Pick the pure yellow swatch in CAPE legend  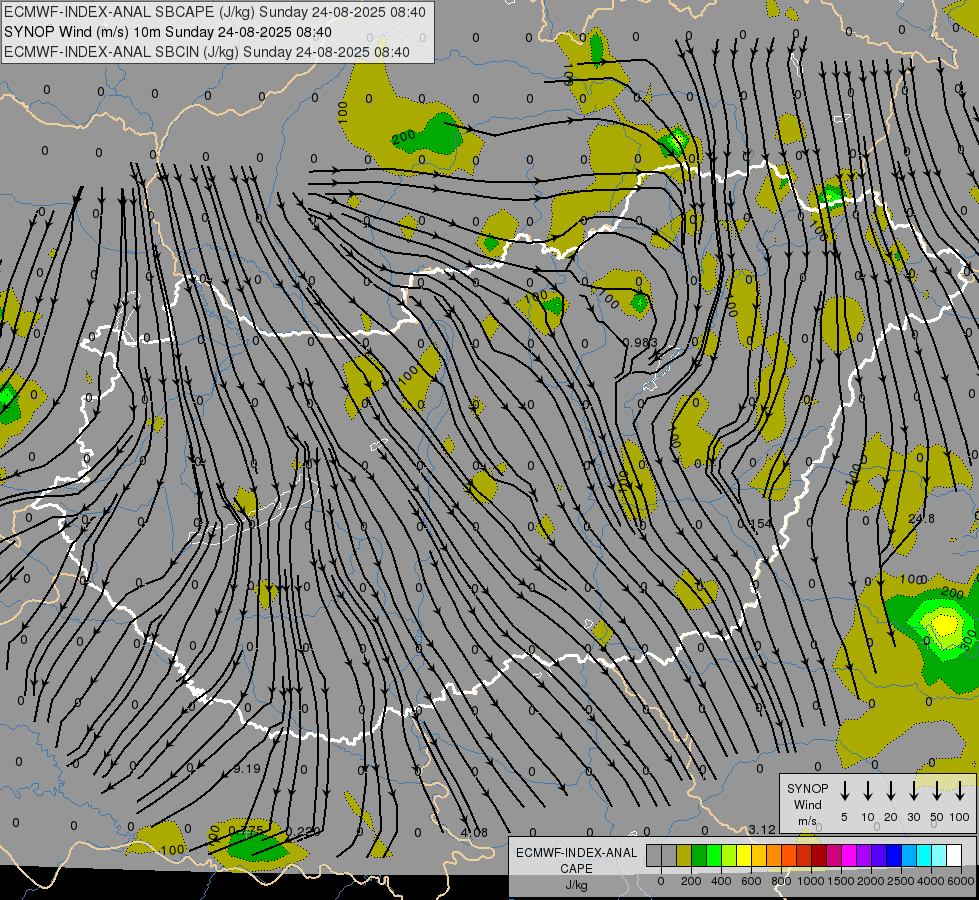pyautogui.click(x=744, y=856)
